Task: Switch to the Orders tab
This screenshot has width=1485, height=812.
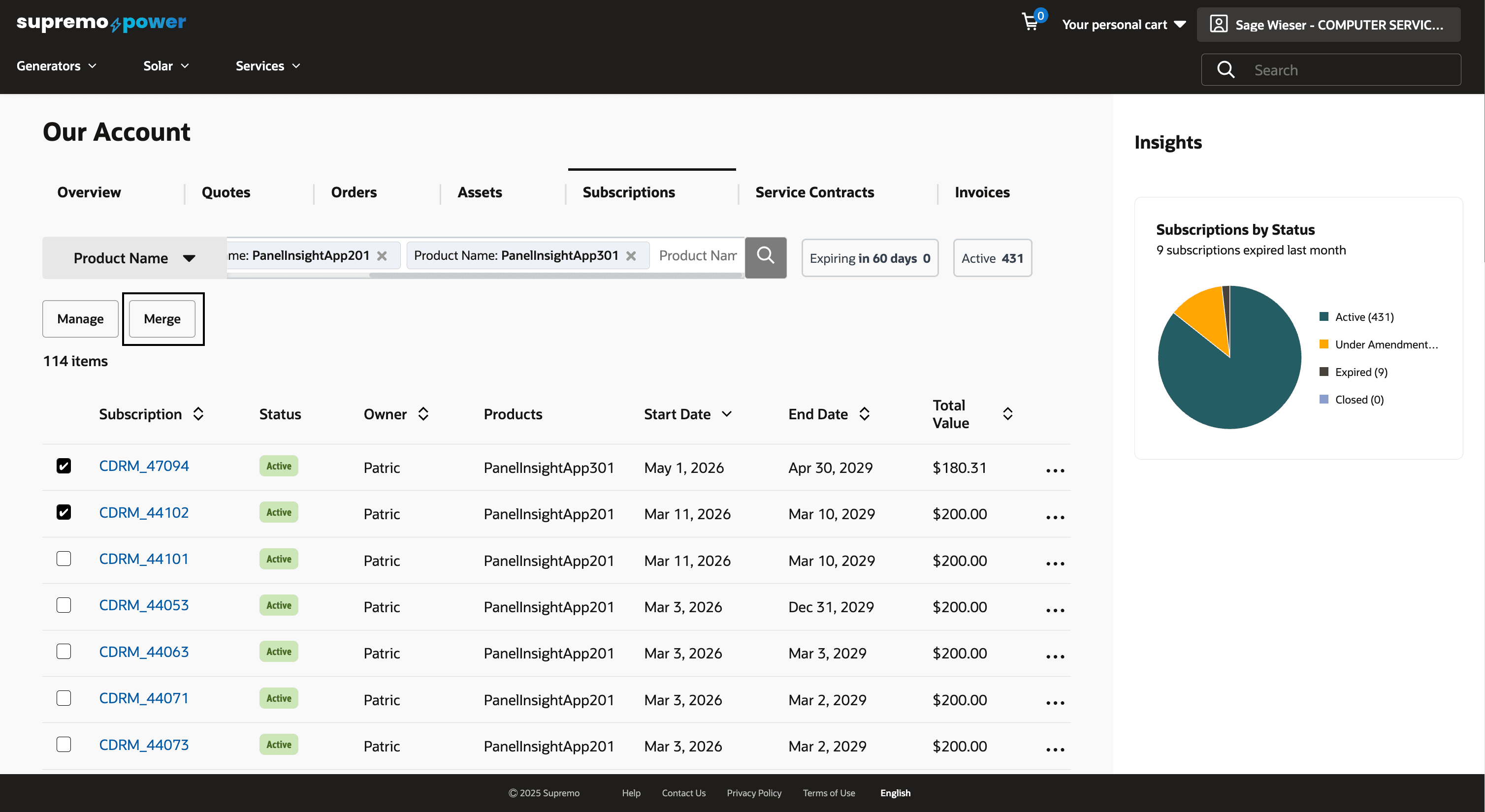Action: (354, 192)
